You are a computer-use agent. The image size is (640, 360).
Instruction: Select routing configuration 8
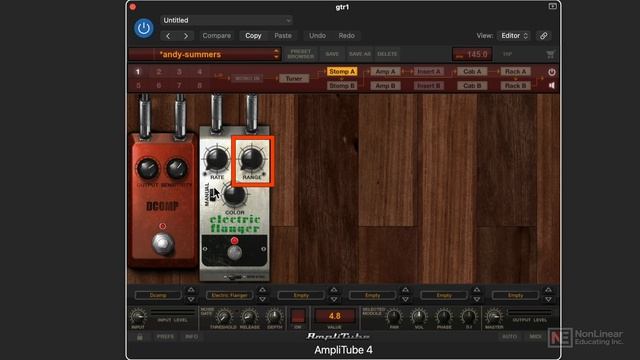coord(200,85)
